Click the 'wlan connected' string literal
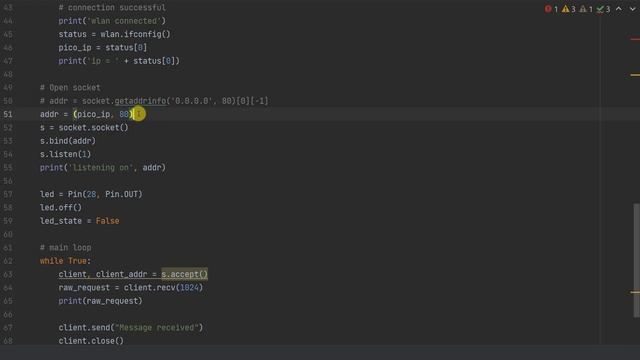This screenshot has width=640, height=360. tap(124, 21)
